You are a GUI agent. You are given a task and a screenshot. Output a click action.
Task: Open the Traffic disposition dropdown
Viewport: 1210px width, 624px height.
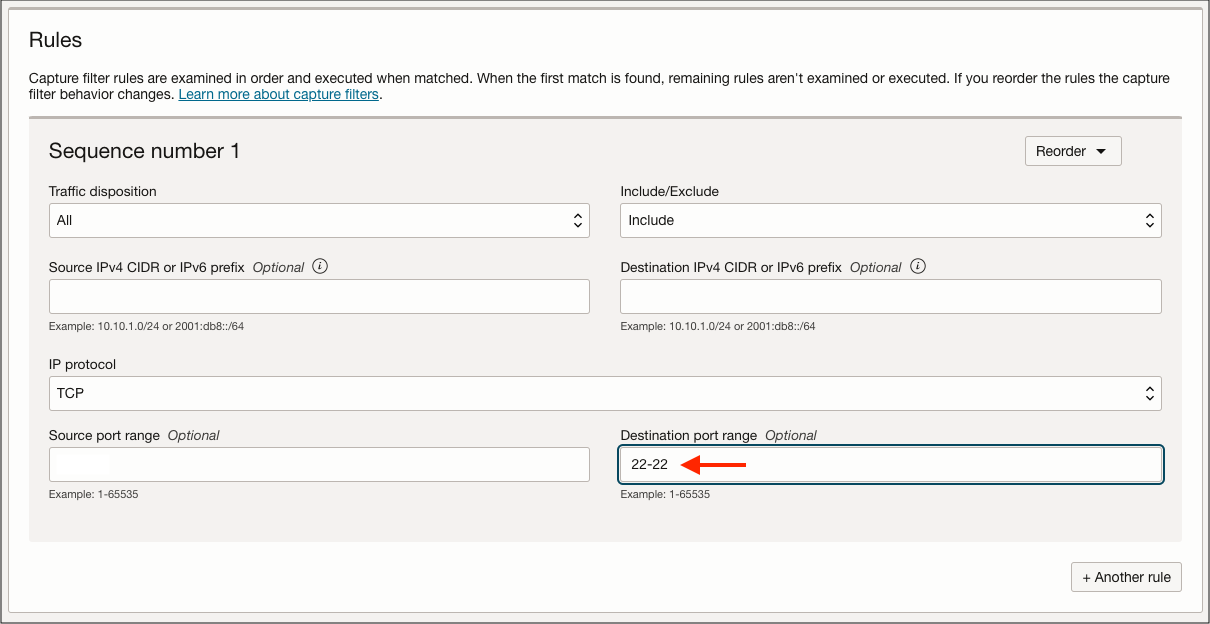coord(319,220)
